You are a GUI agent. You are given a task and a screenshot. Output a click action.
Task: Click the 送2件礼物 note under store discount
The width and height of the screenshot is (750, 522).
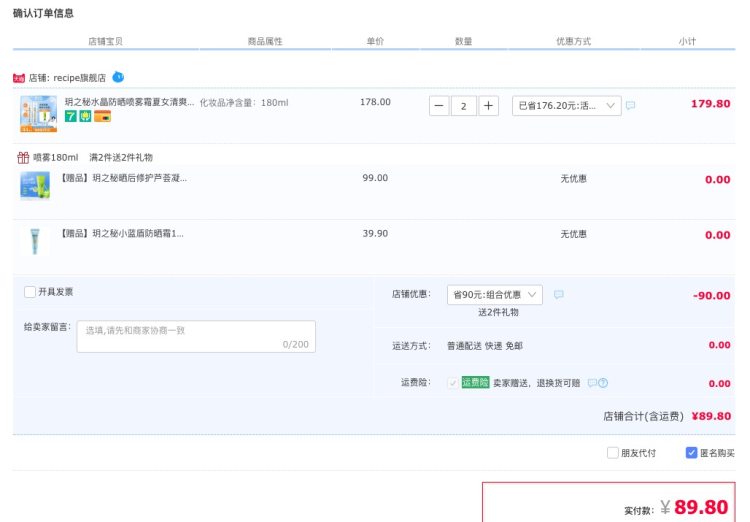pyautogui.click(x=498, y=312)
